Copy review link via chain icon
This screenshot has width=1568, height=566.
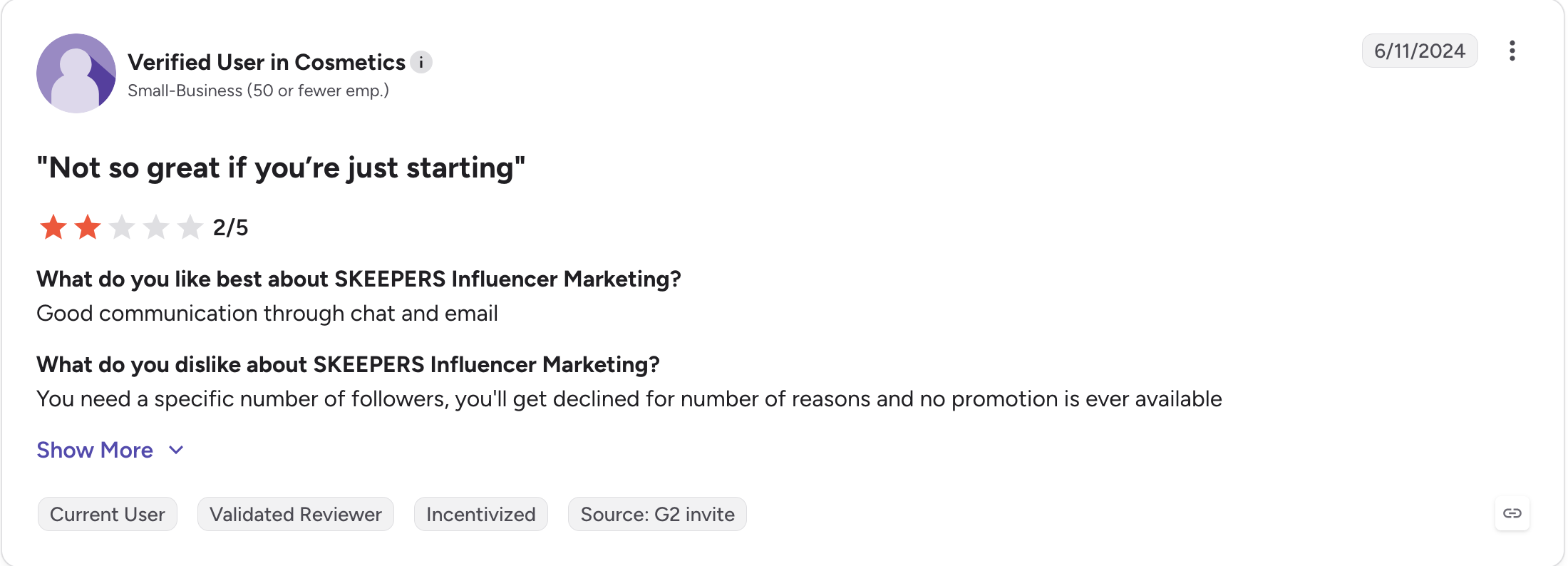coord(1512,513)
